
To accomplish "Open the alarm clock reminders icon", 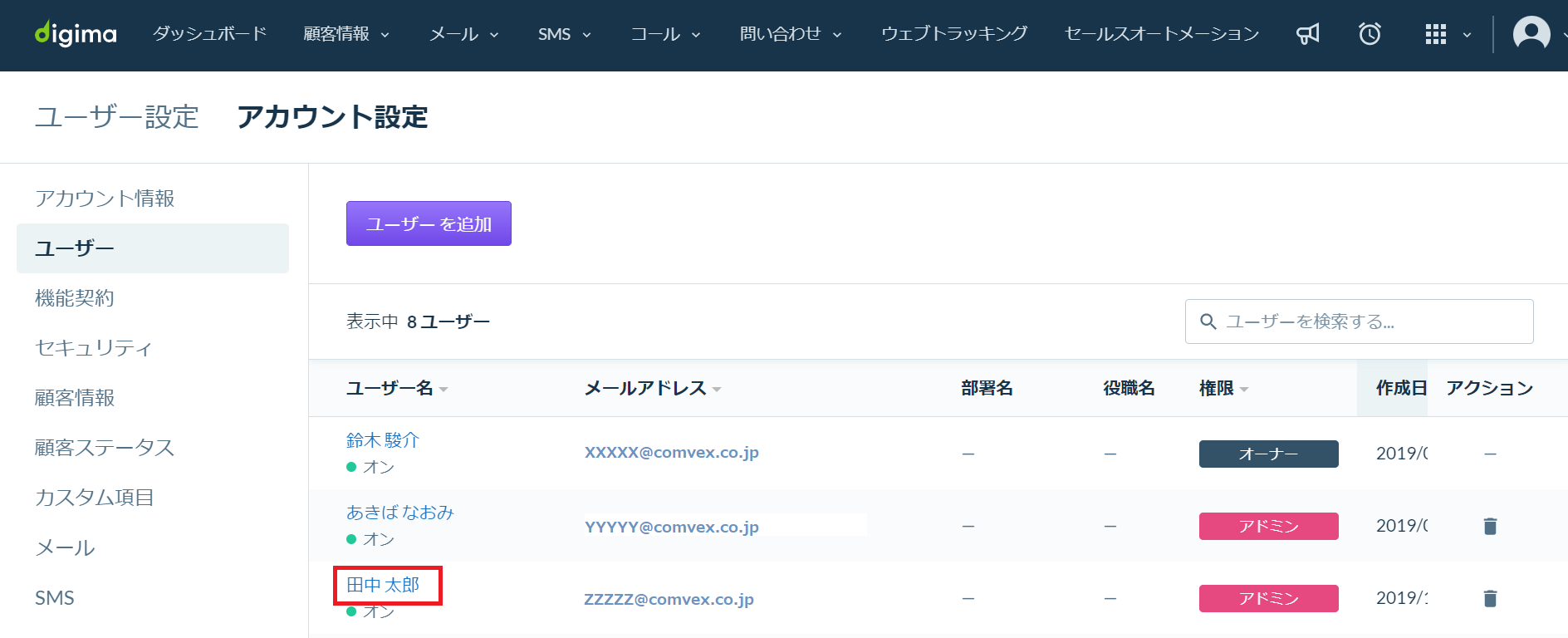I will [x=1370, y=34].
